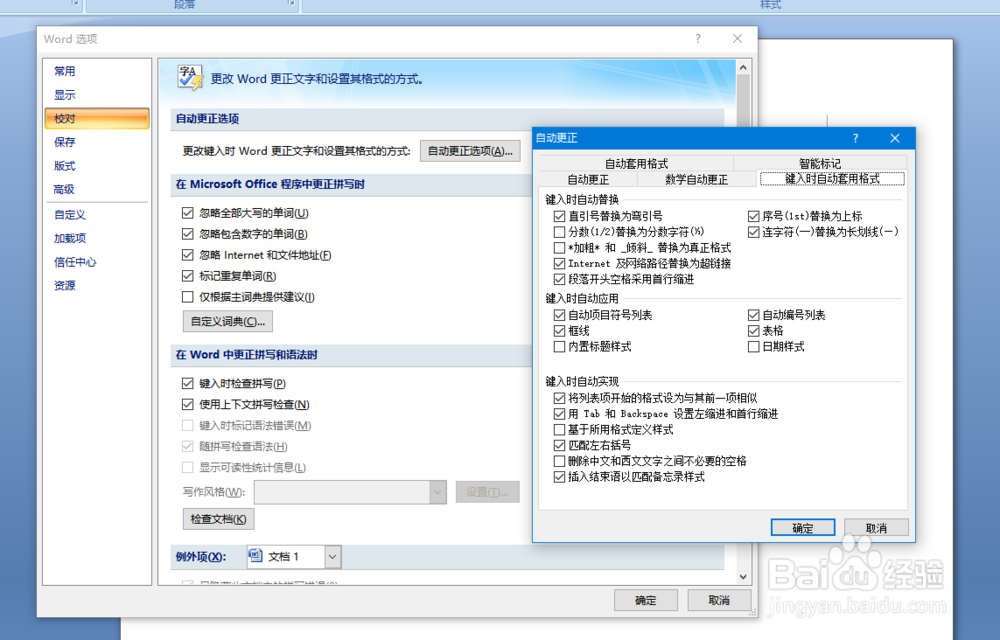The image size is (1000, 640).
Task: Click the 文档 1 document icon in exceptions dropdown
Action: (x=256, y=556)
